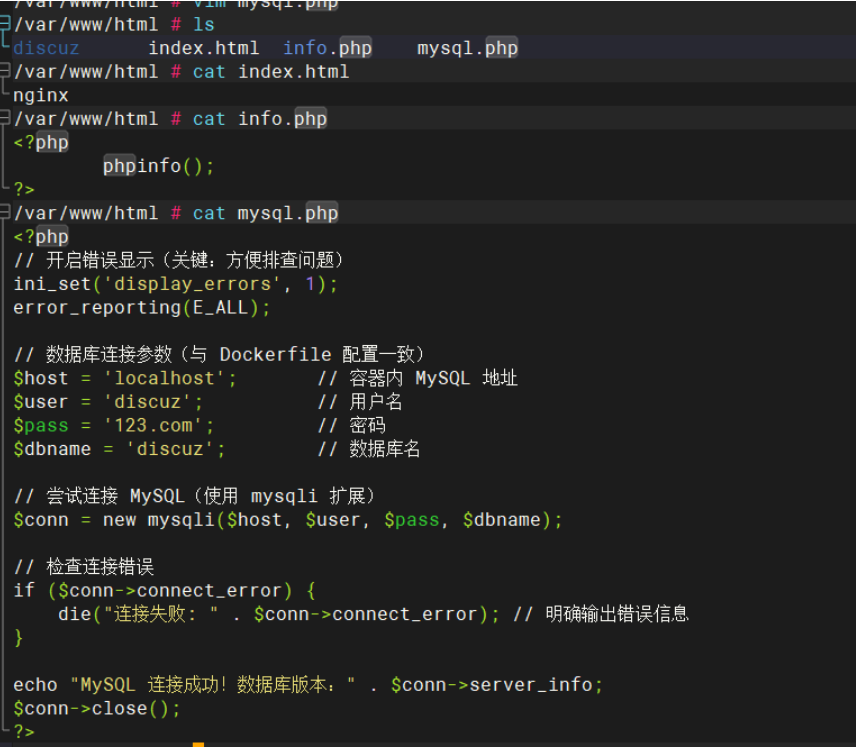
Task: Collapse the fold marker beside cat index.html
Action: tap(5, 70)
